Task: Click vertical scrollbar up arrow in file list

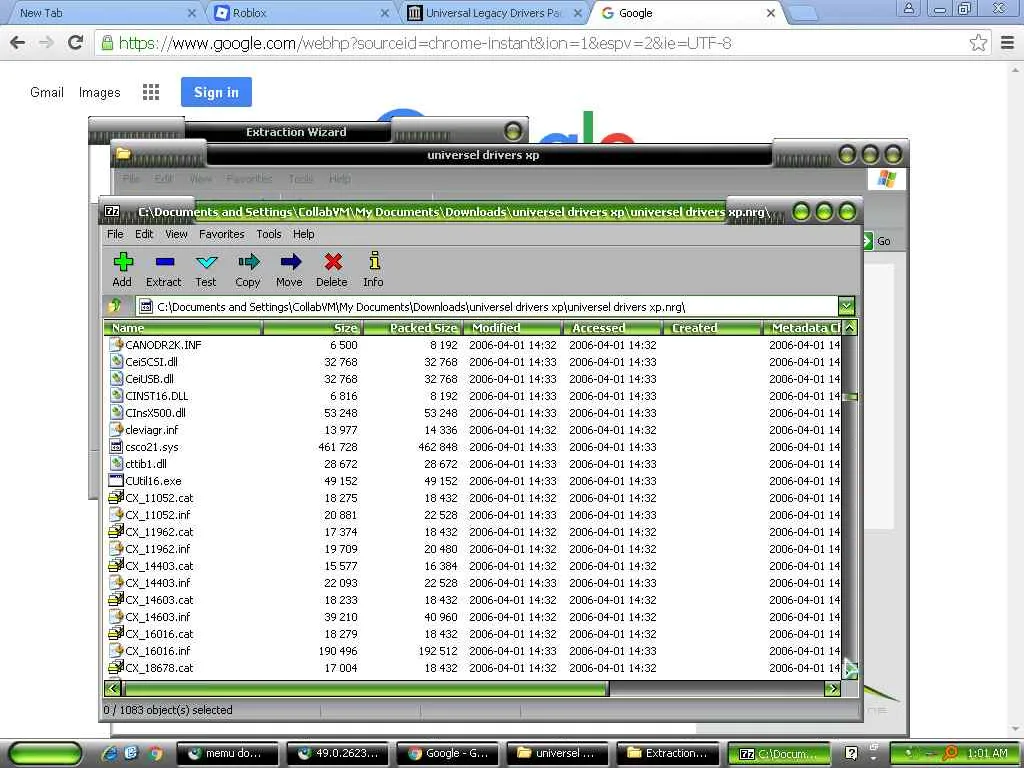Action: point(850,328)
